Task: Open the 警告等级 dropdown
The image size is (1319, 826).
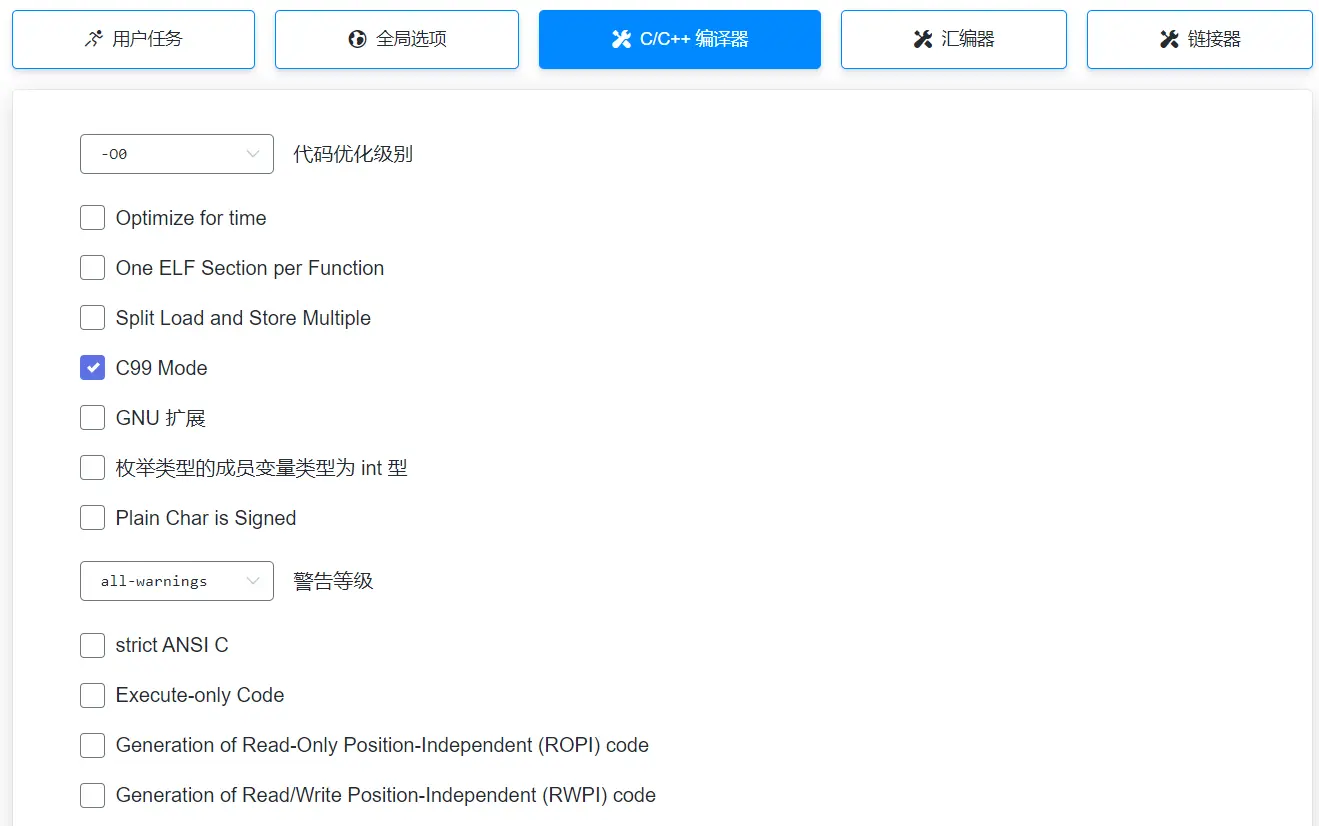Action: click(176, 580)
